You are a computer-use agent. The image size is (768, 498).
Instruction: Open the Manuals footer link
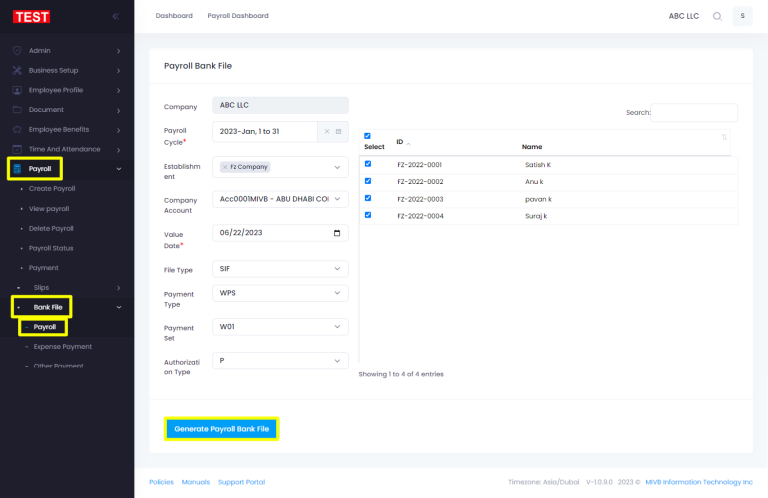pos(195,482)
